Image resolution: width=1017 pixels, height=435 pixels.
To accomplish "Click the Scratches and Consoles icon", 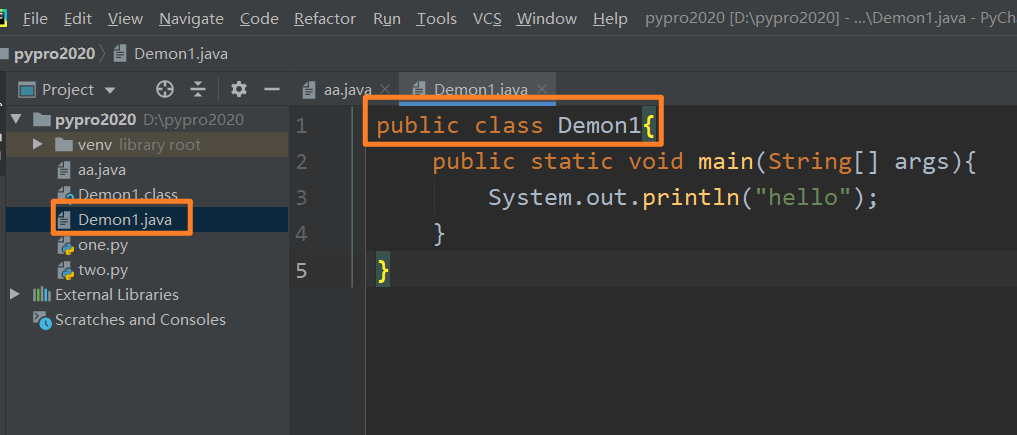I will [x=42, y=320].
